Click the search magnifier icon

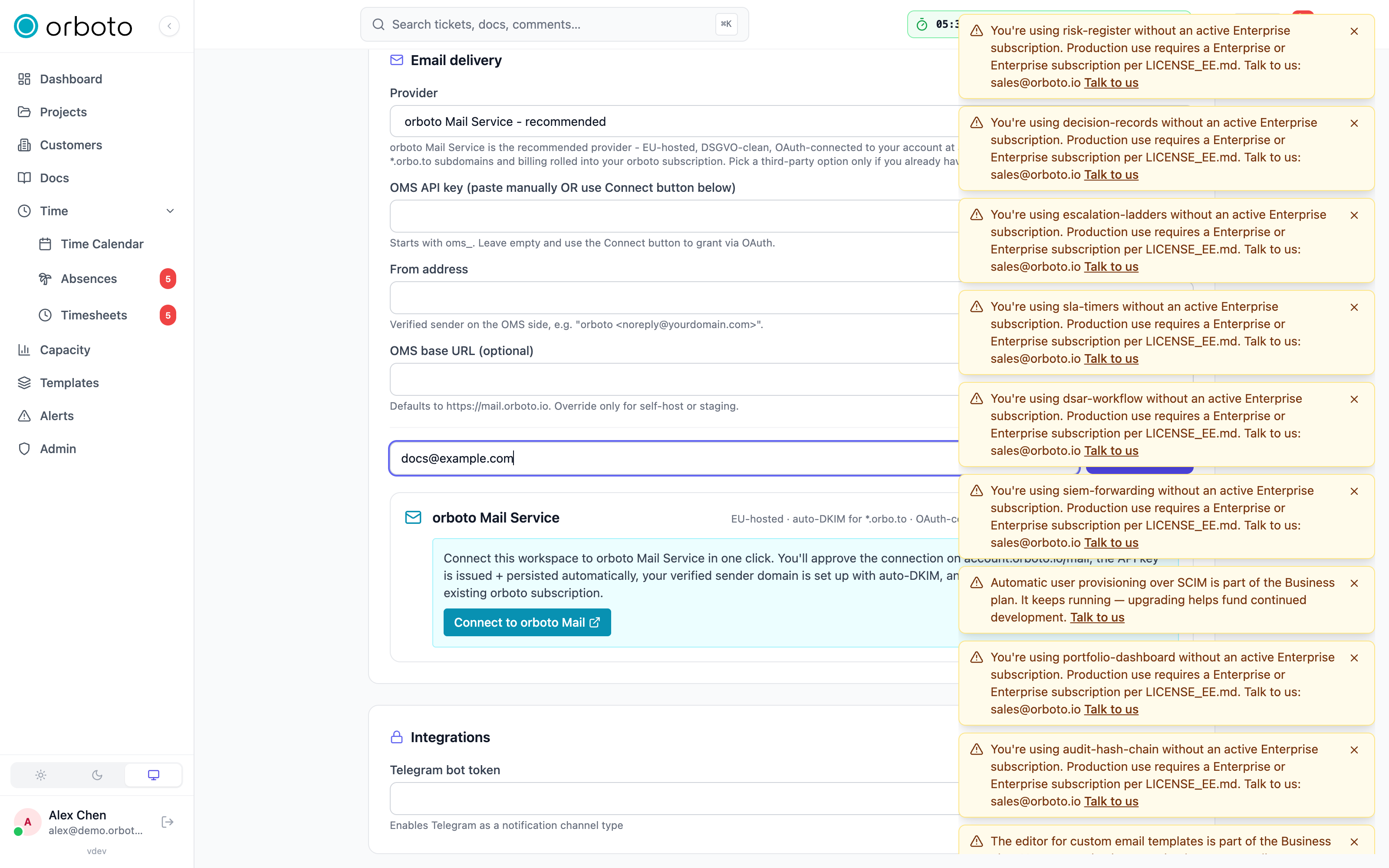click(378, 25)
